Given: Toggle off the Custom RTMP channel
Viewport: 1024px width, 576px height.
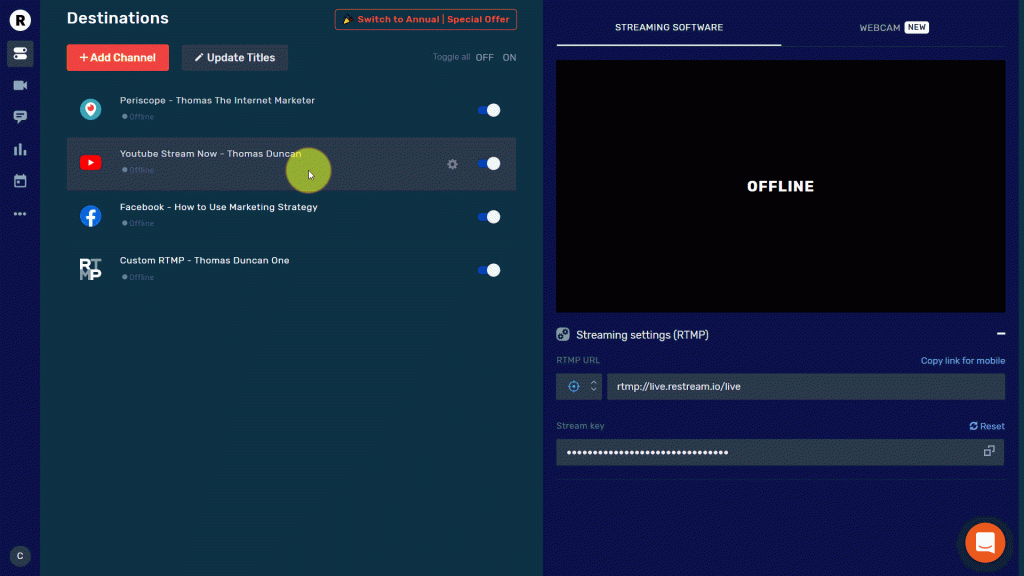Looking at the screenshot, I should point(489,270).
